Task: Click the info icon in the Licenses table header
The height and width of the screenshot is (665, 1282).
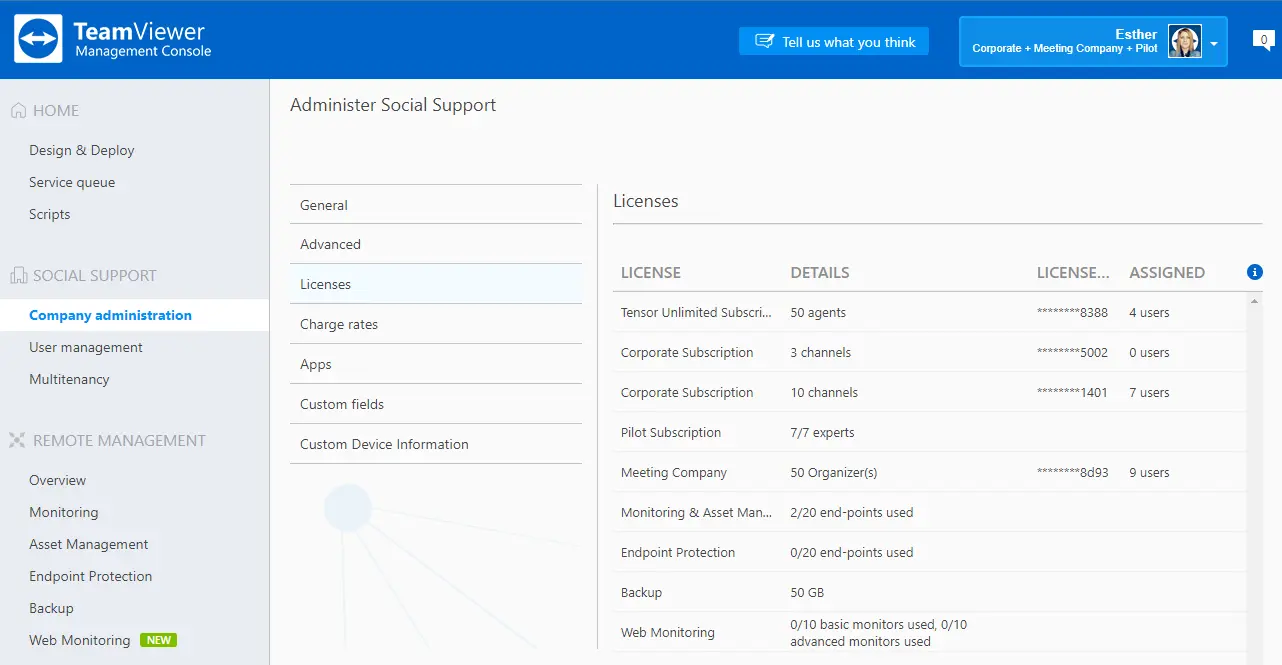Action: 1255,272
